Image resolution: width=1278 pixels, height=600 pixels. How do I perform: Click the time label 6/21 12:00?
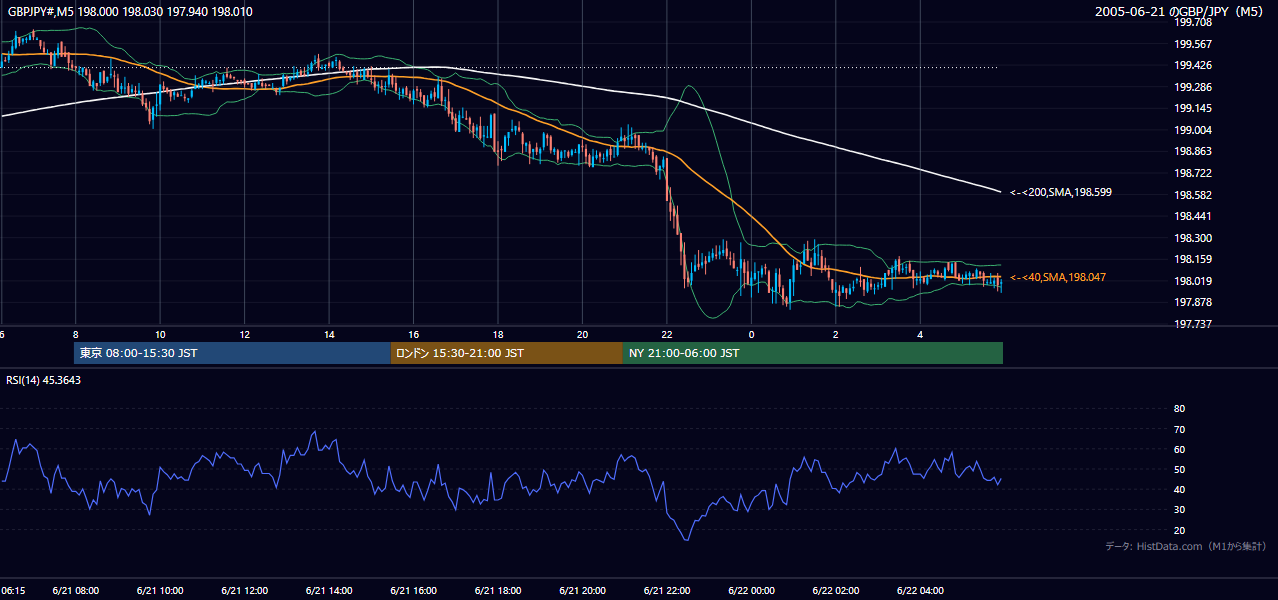point(245,591)
